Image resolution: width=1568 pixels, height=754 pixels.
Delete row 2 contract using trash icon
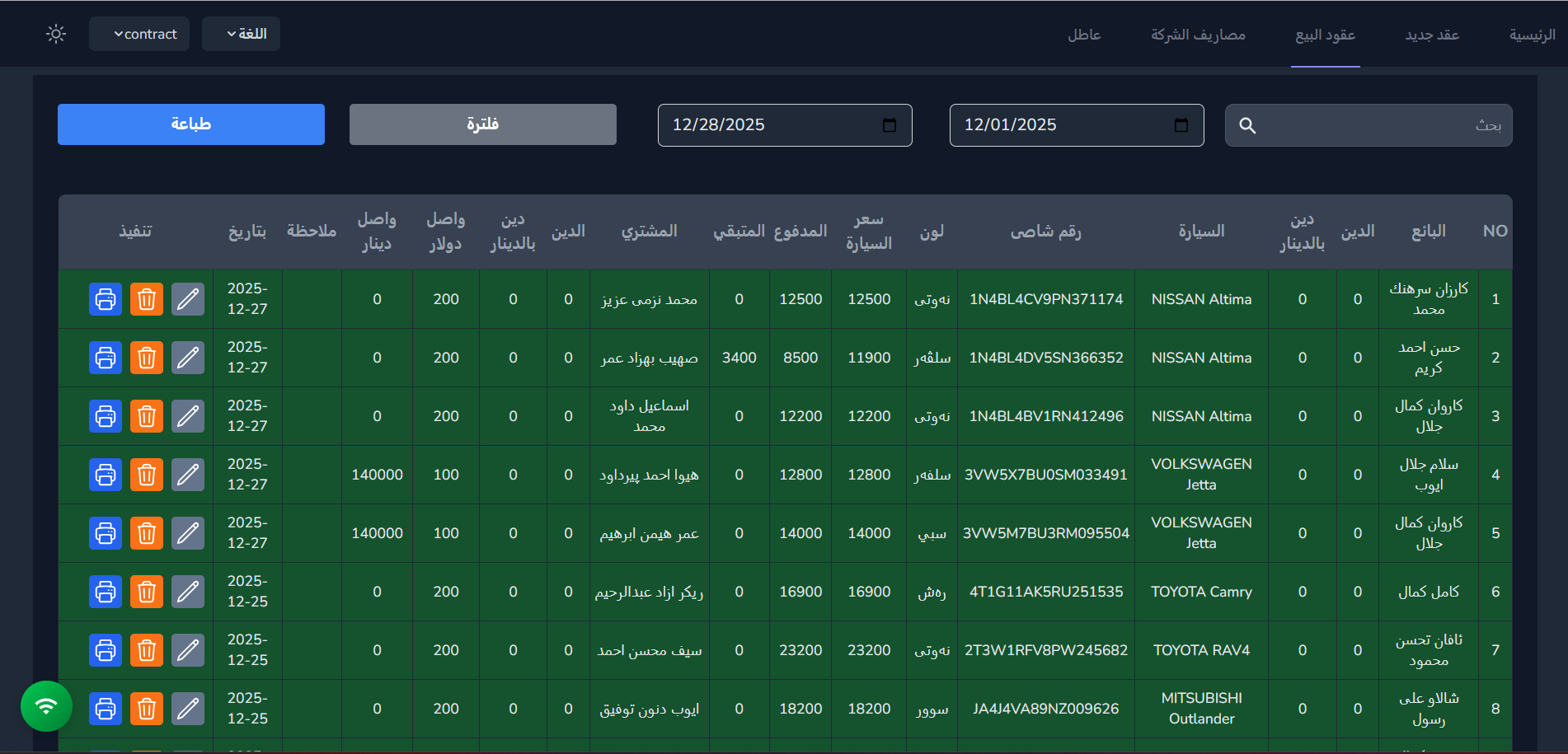(x=147, y=358)
